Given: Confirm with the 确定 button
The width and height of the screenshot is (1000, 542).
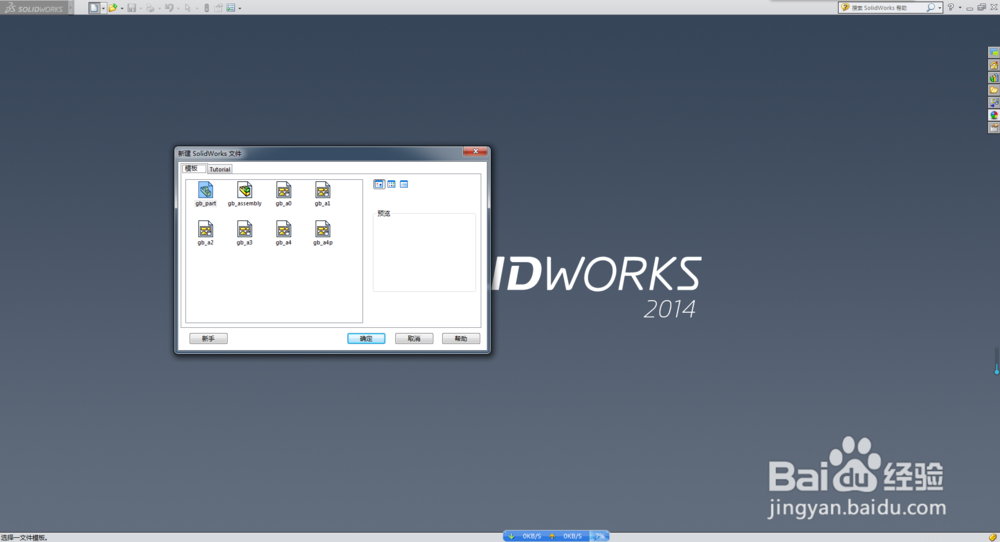Looking at the screenshot, I should (366, 339).
